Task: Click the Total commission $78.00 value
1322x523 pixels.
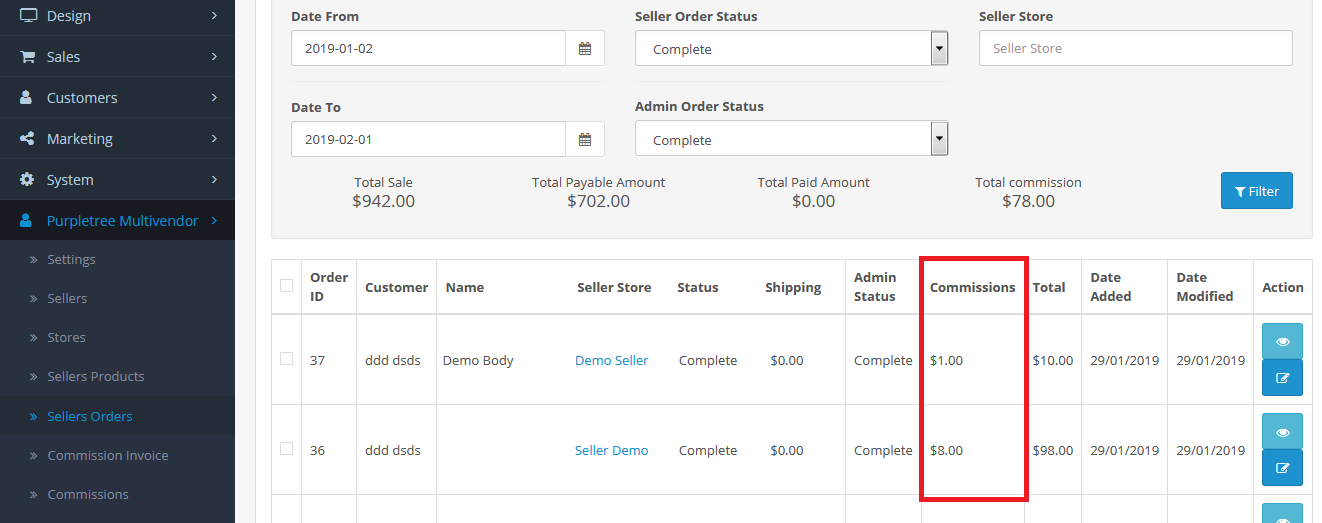Action: (1028, 201)
